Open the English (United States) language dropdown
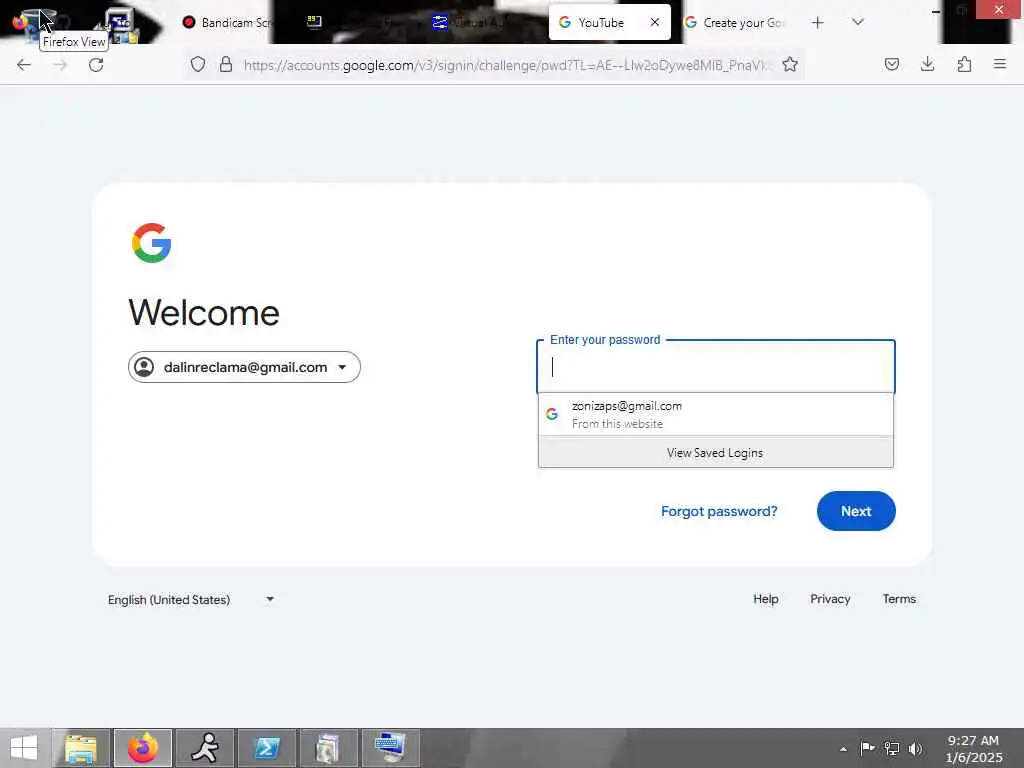1024x768 pixels. (191, 600)
